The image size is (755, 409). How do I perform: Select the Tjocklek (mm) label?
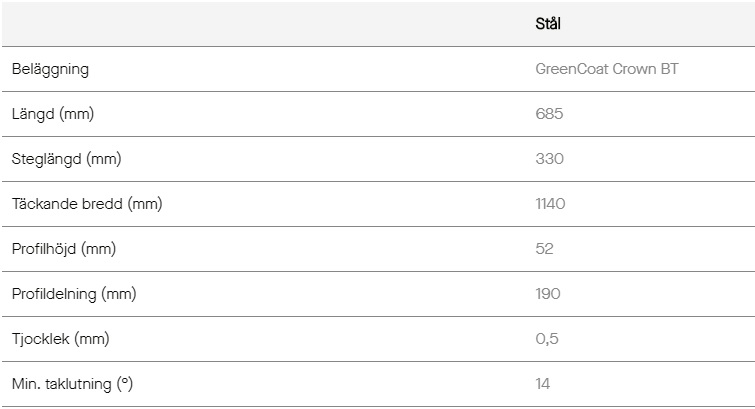pyautogui.click(x=61, y=339)
